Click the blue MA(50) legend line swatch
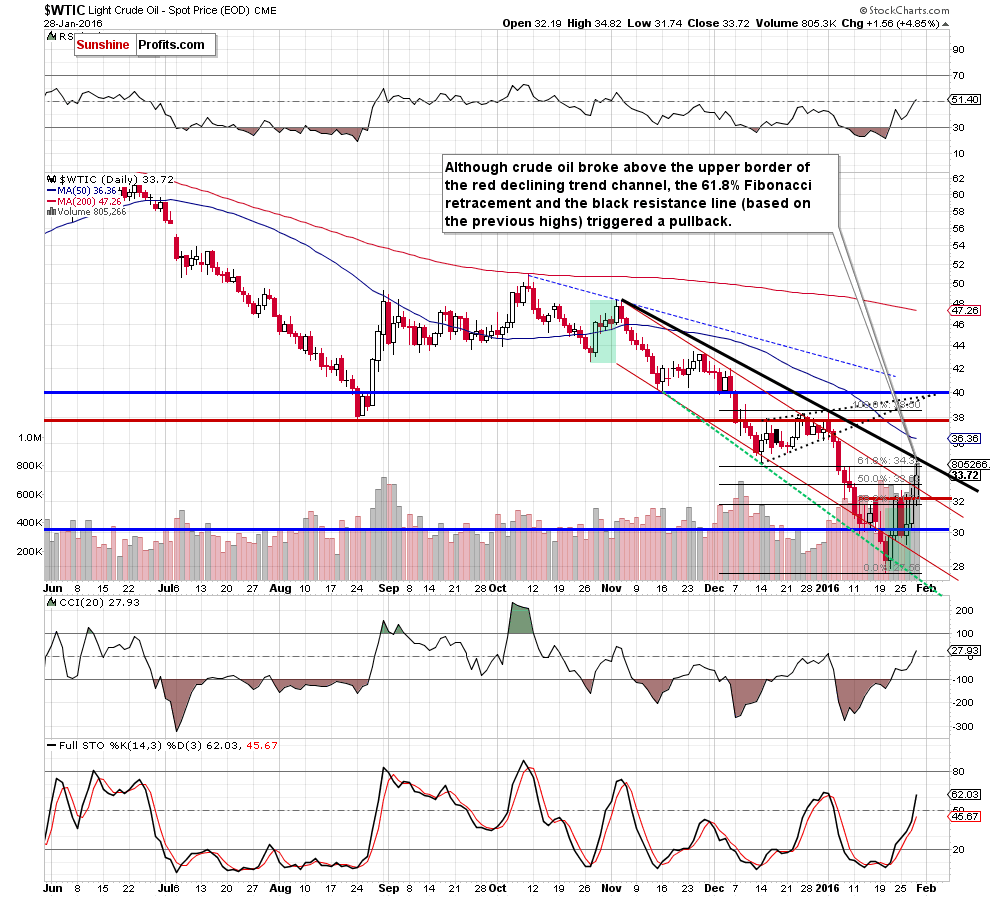 [x=52, y=191]
